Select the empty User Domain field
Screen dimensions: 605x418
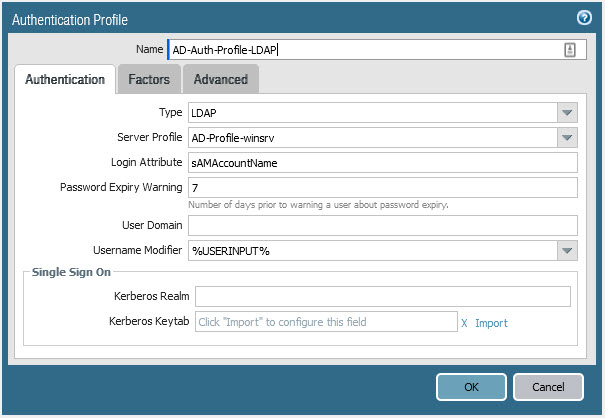382,226
